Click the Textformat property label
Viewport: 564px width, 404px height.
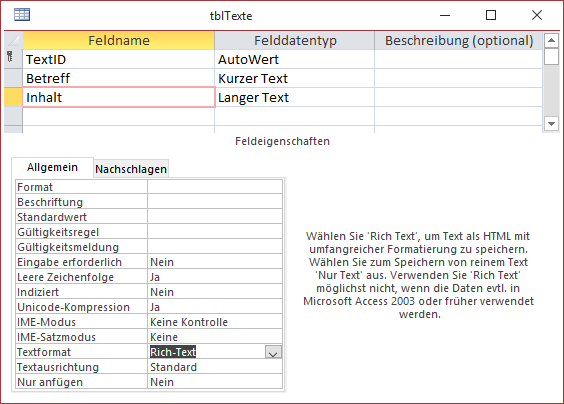pyautogui.click(x=82, y=352)
